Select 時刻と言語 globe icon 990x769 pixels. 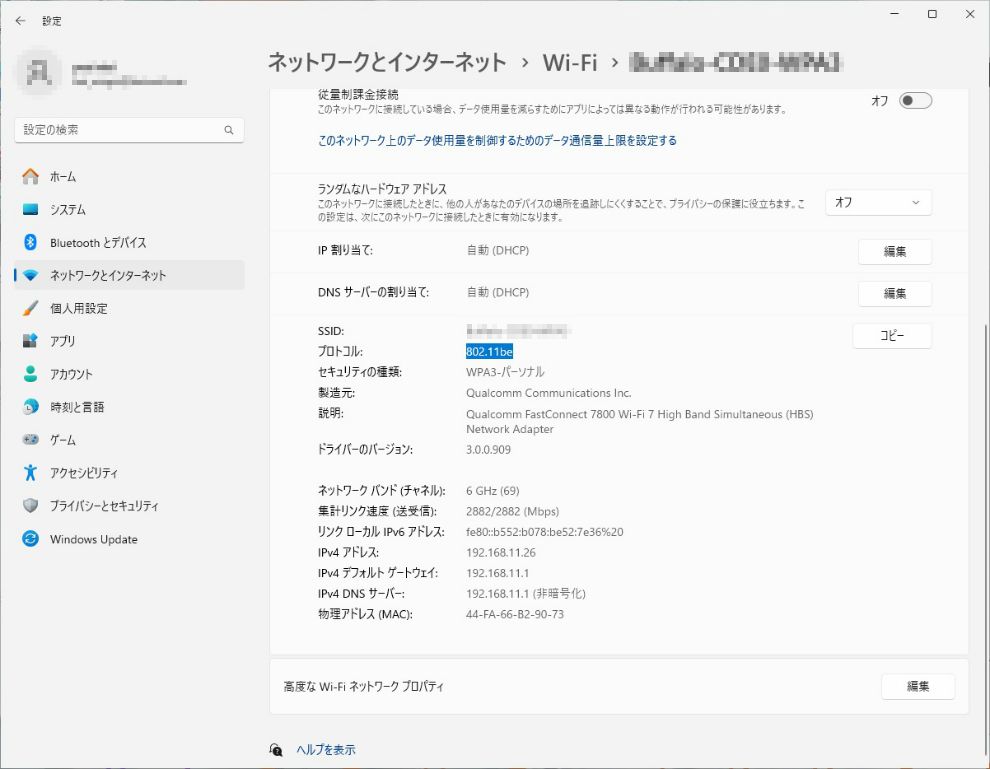point(30,407)
